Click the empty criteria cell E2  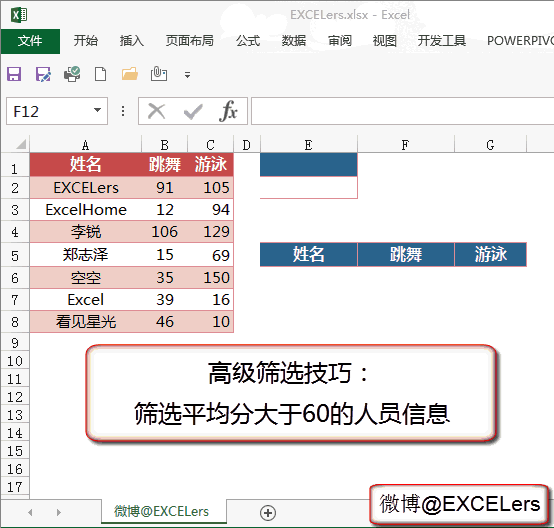click(x=308, y=187)
